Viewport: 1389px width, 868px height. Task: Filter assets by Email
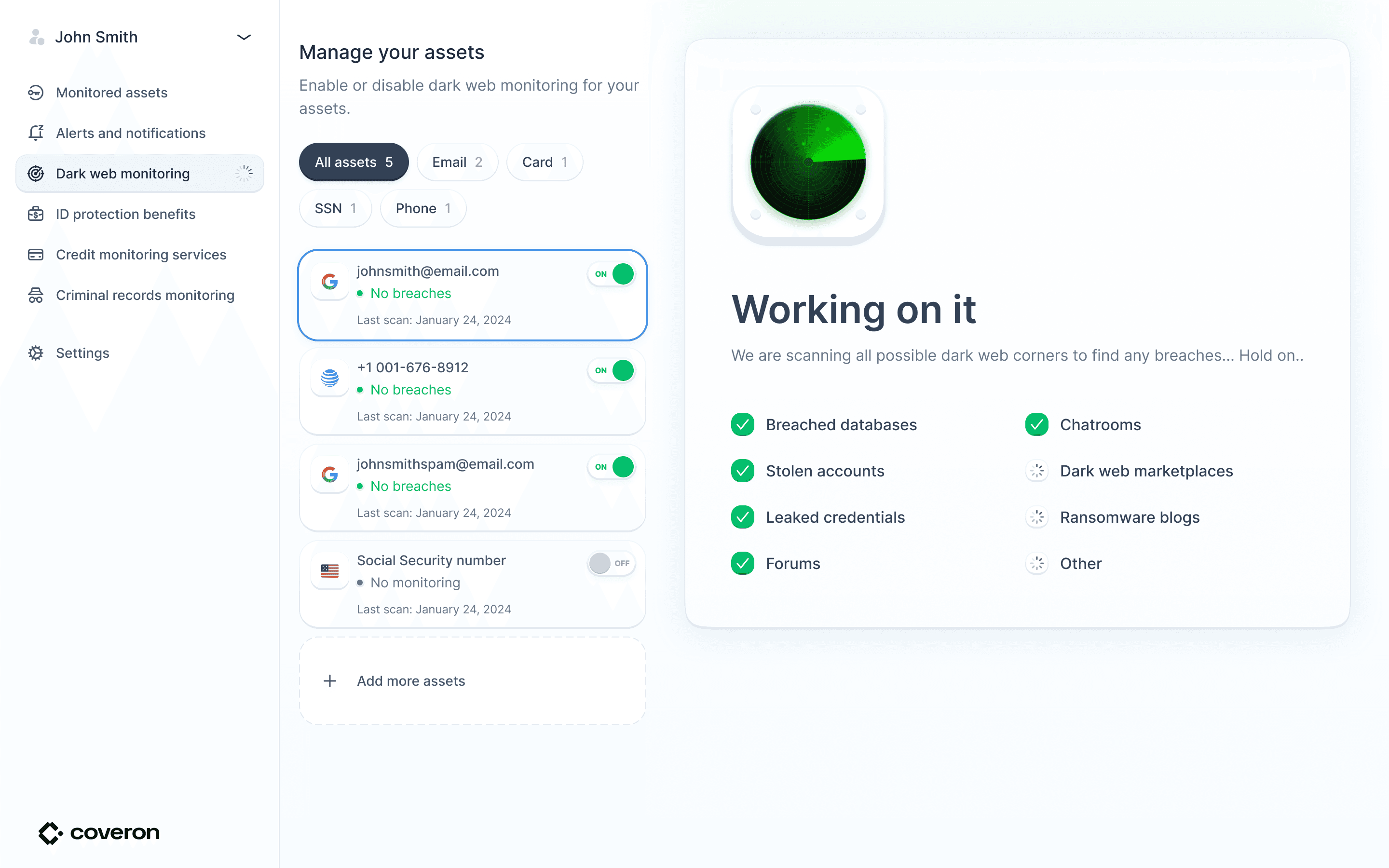(457, 162)
